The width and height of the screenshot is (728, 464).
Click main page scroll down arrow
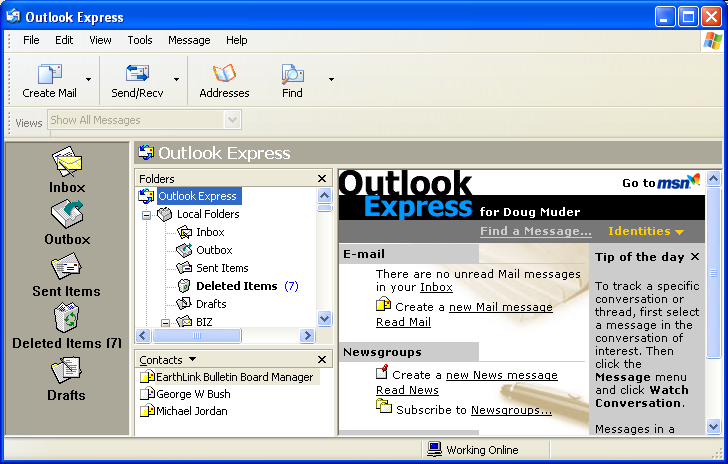[714, 426]
